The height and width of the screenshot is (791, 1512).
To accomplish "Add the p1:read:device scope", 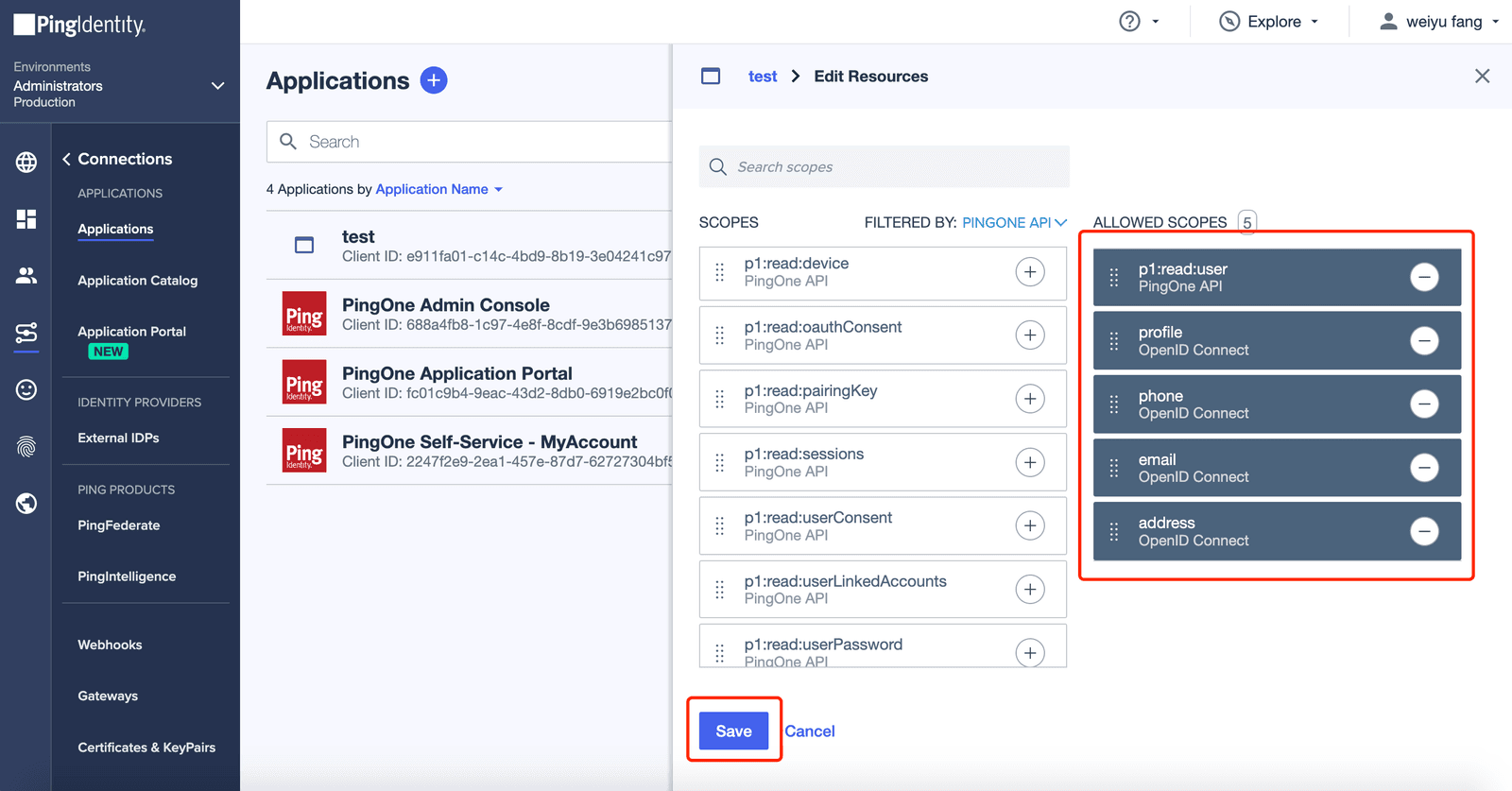I will coord(1030,272).
